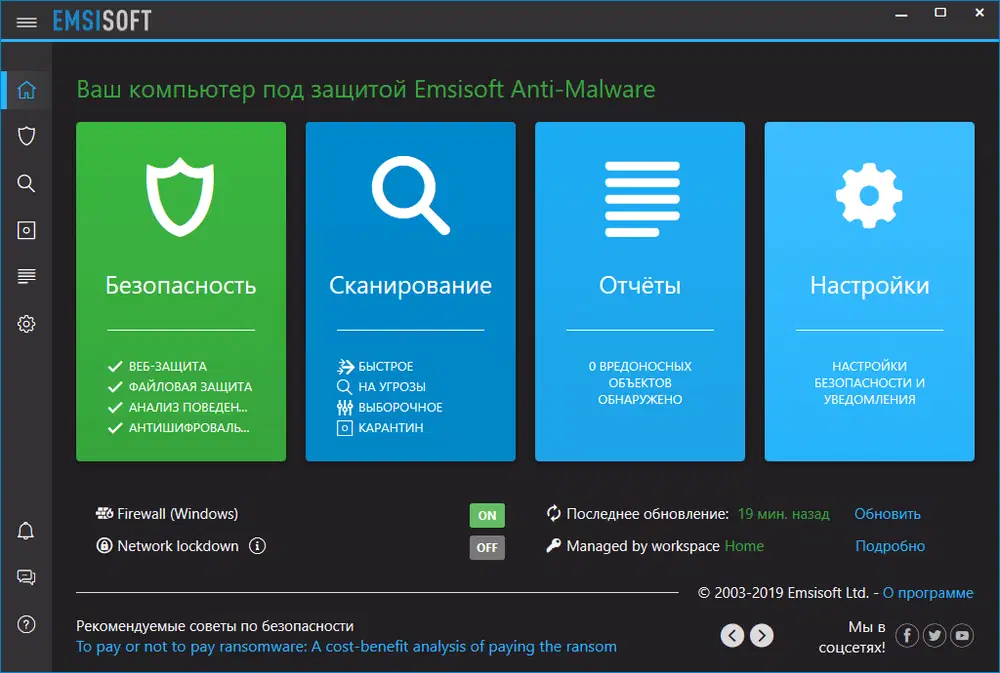Click ФАЙЛОВАЯ ЗАЩИТА in the security tile

[x=190, y=387]
